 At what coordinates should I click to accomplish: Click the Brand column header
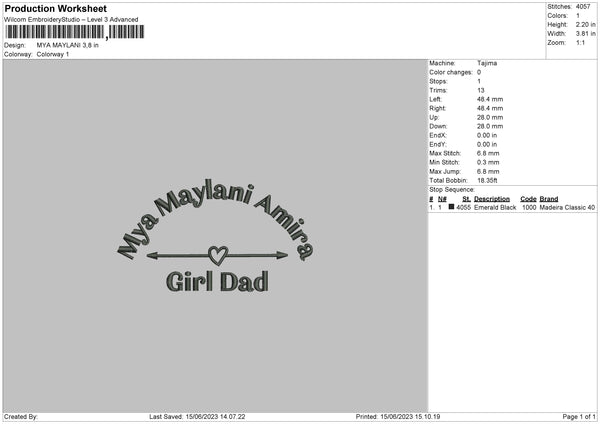[x=549, y=199]
